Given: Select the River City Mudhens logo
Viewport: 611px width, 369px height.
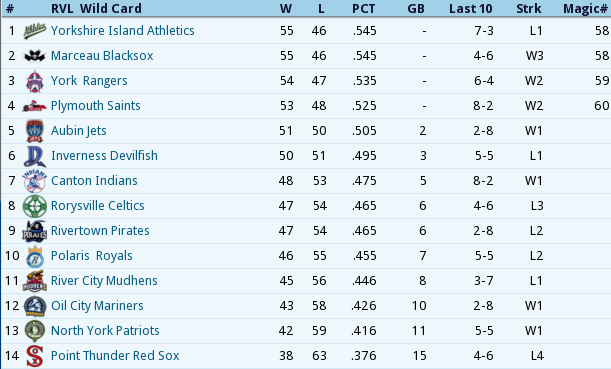Looking at the screenshot, I should [35, 281].
